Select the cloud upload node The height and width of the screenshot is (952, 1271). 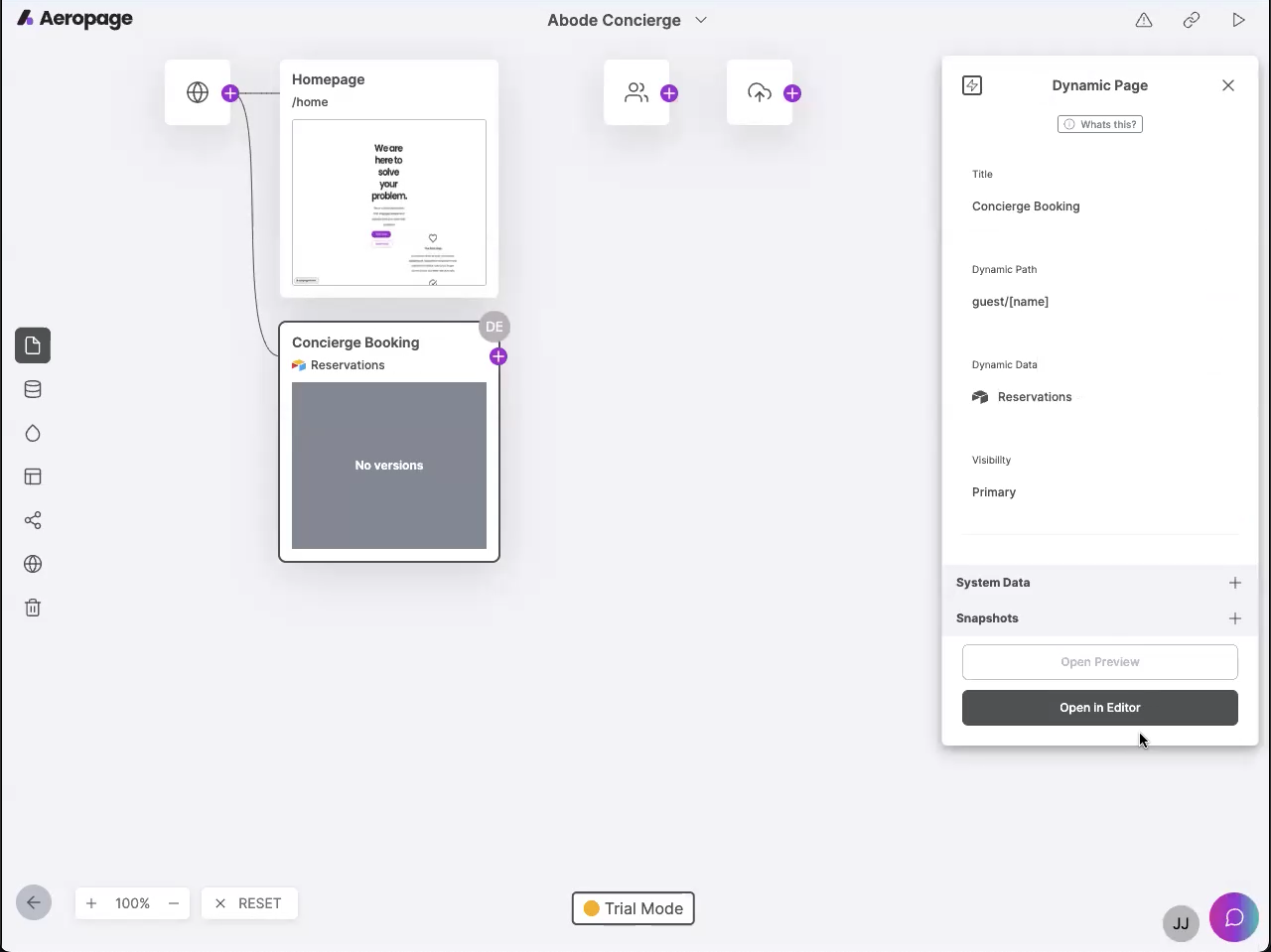760,92
